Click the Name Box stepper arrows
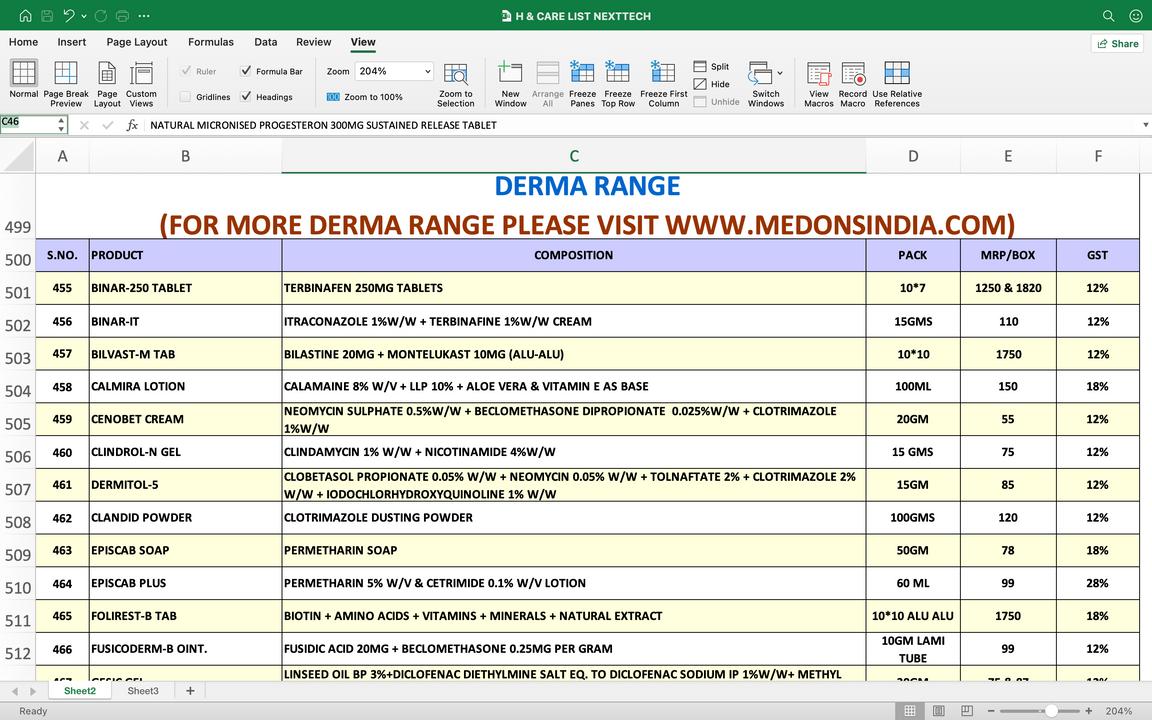Viewport: 1152px width, 720px height. [x=61, y=125]
